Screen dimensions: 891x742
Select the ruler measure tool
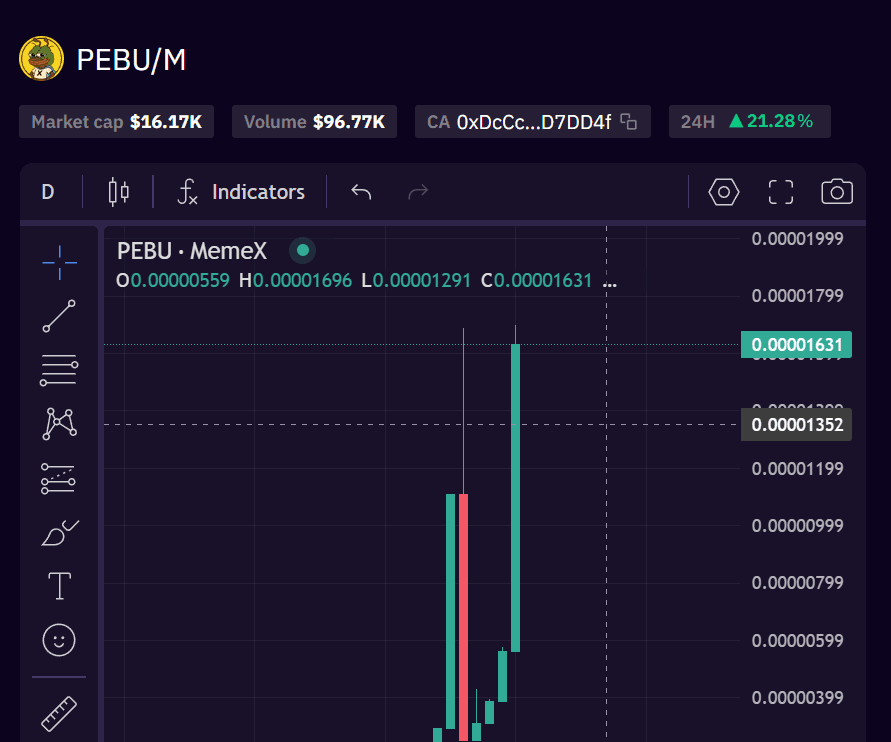[x=59, y=714]
